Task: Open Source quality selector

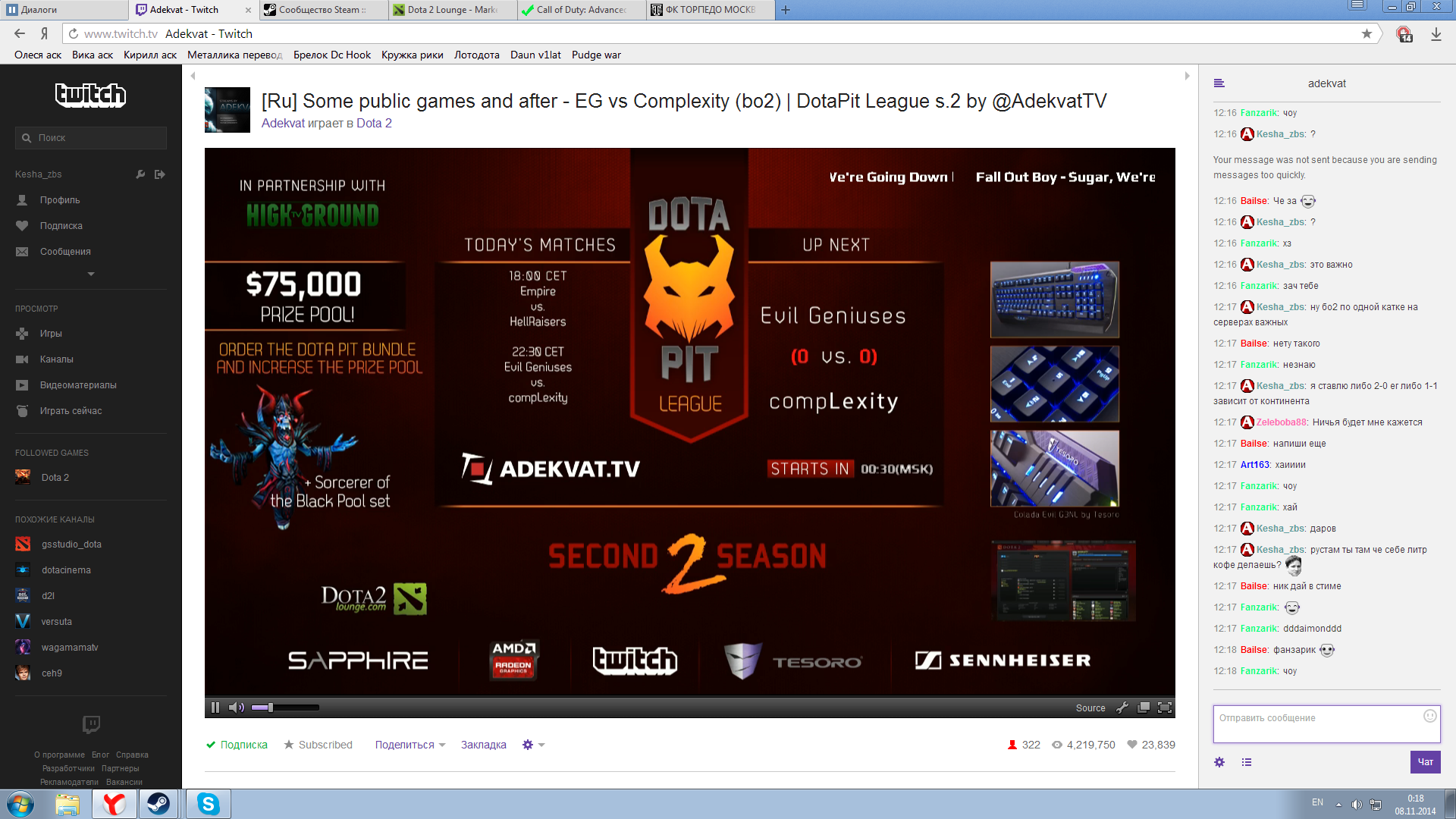Action: [x=1090, y=708]
